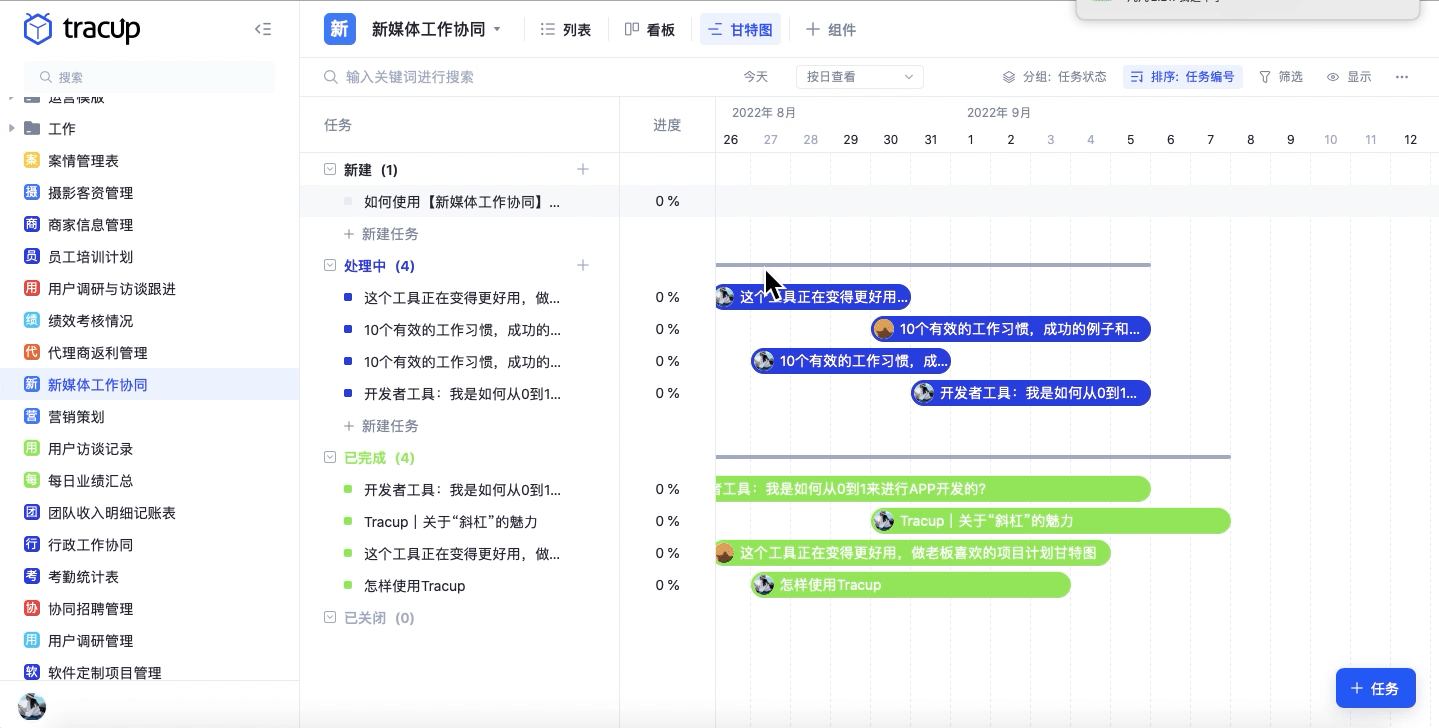Viewport: 1439px width, 728px height.
Task: Click plus icon beside 新建 group
Action: (583, 169)
